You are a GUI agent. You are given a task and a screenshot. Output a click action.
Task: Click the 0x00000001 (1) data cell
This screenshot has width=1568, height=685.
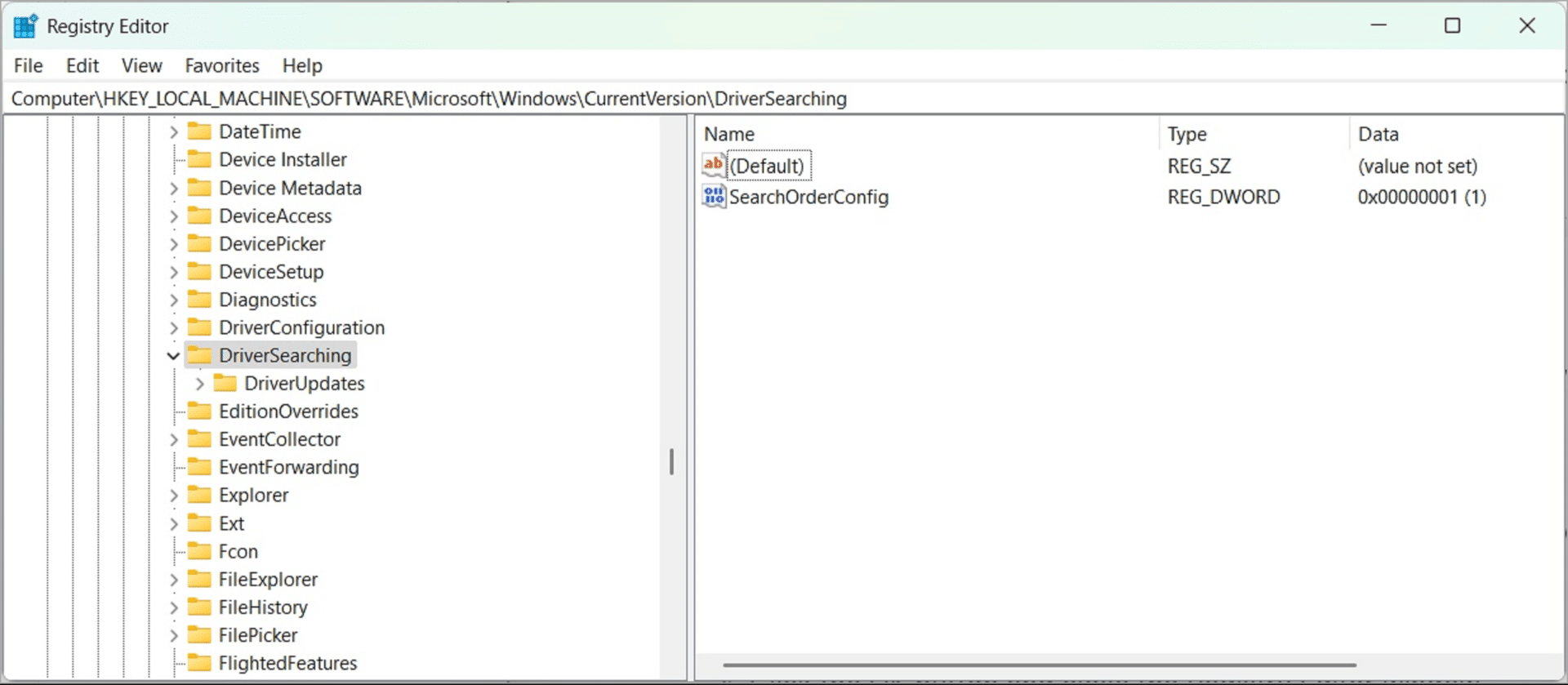pos(1422,197)
